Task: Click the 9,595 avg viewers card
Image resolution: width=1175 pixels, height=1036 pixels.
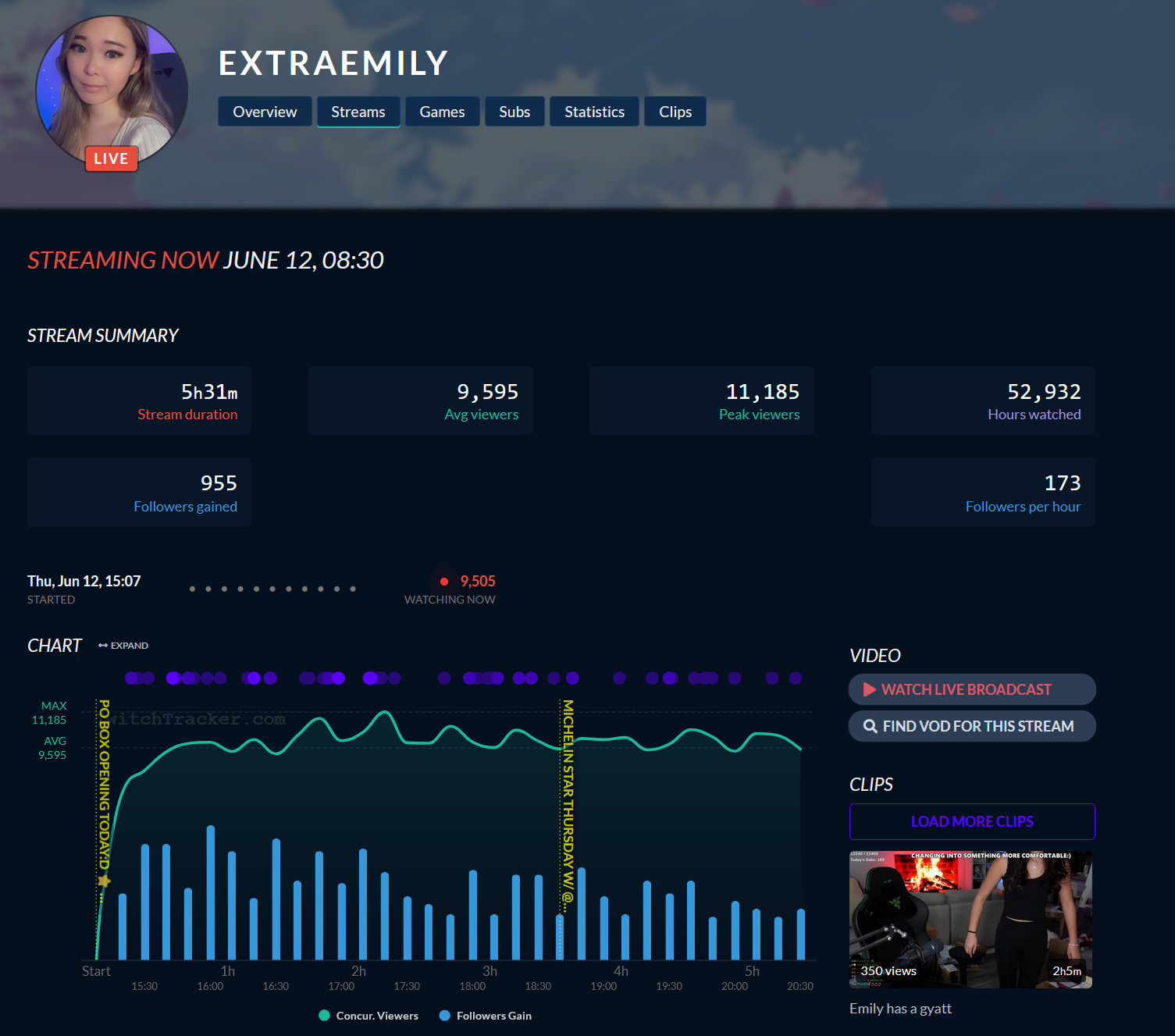Action: (x=421, y=401)
